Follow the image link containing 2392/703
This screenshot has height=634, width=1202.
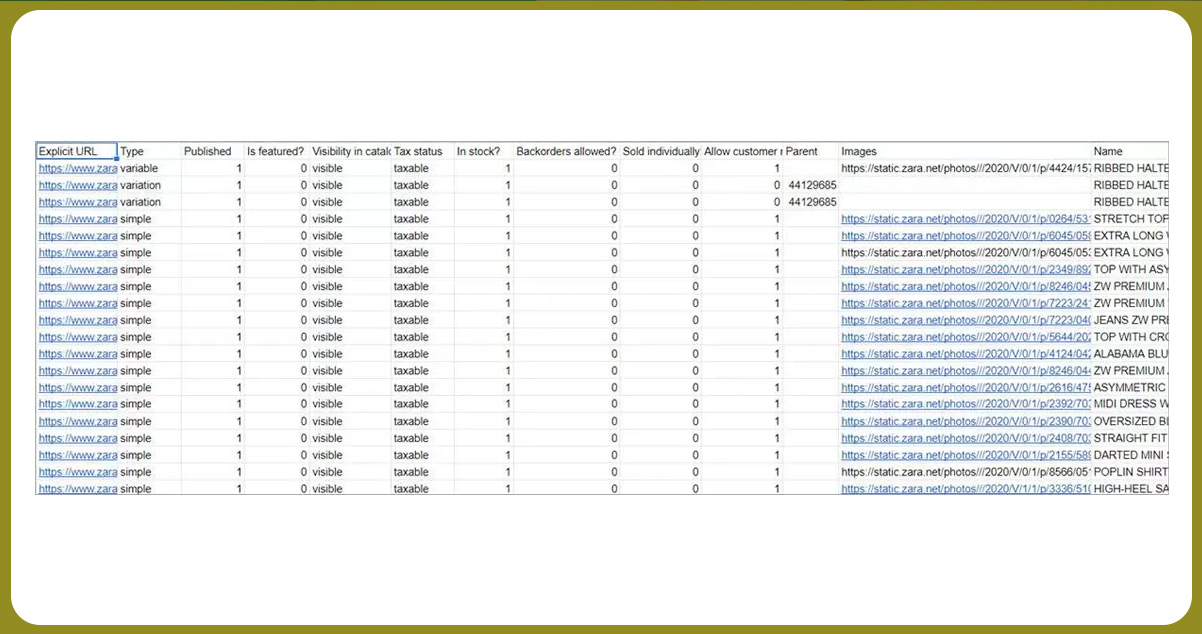(965, 405)
